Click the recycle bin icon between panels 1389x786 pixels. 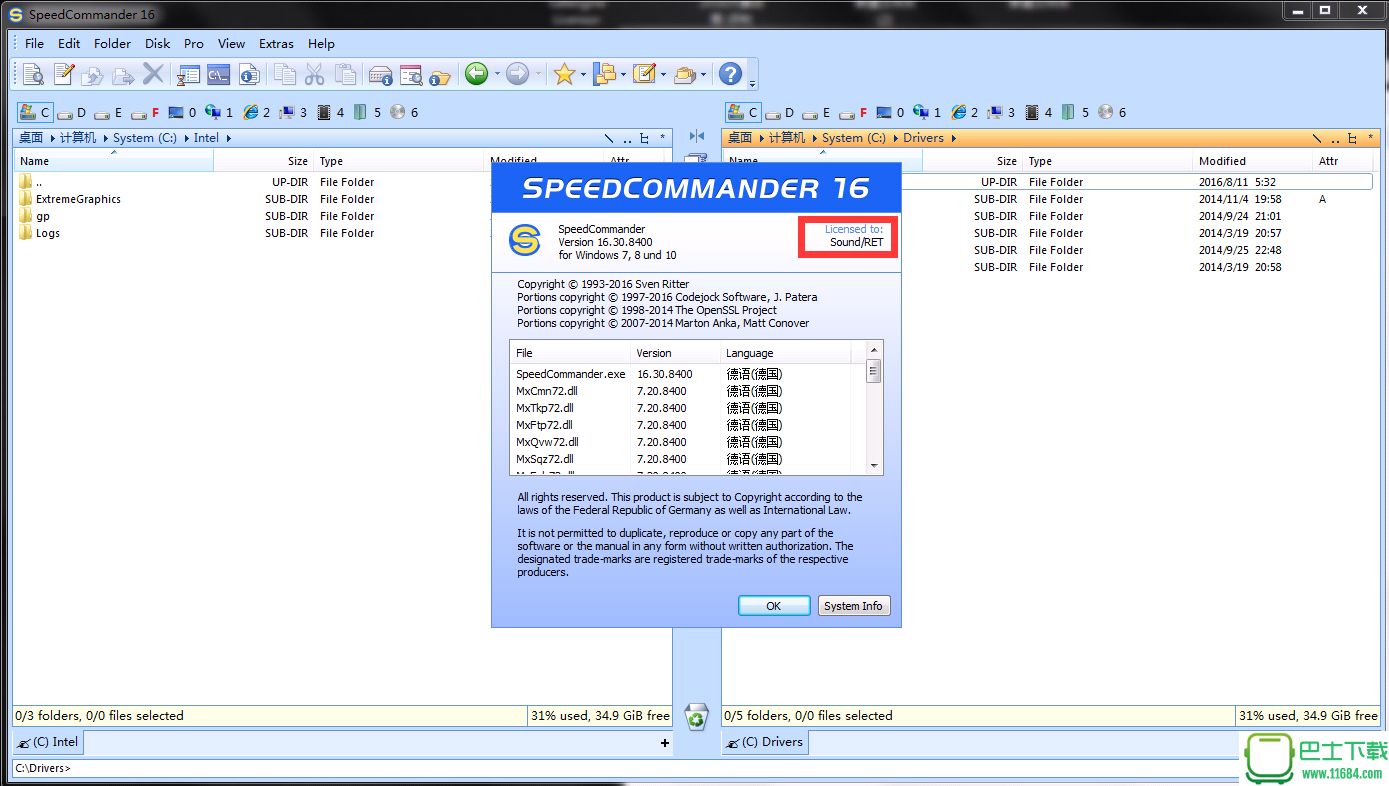click(x=696, y=716)
